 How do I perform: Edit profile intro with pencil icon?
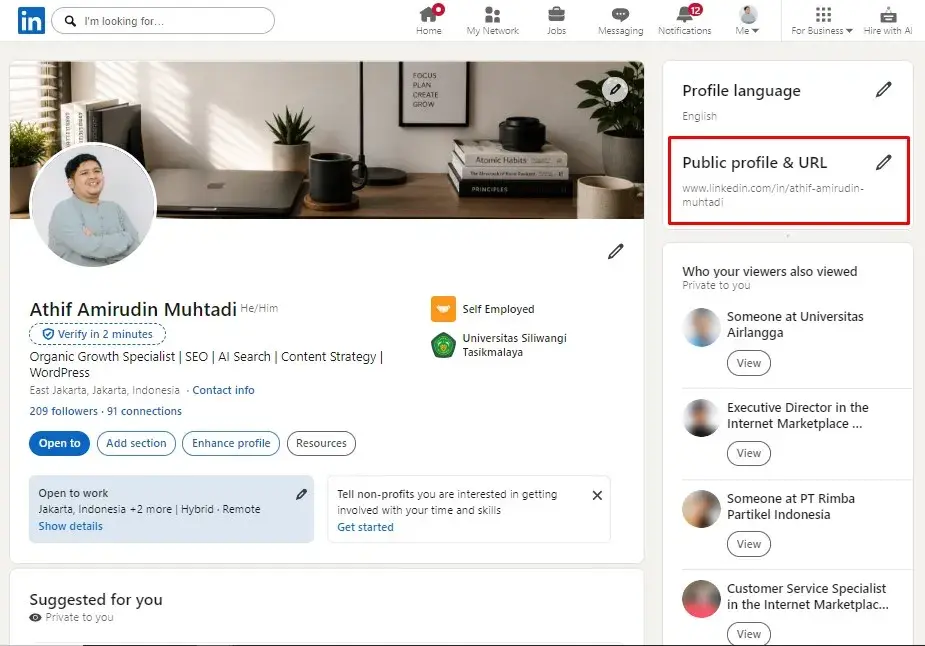pyautogui.click(x=615, y=251)
